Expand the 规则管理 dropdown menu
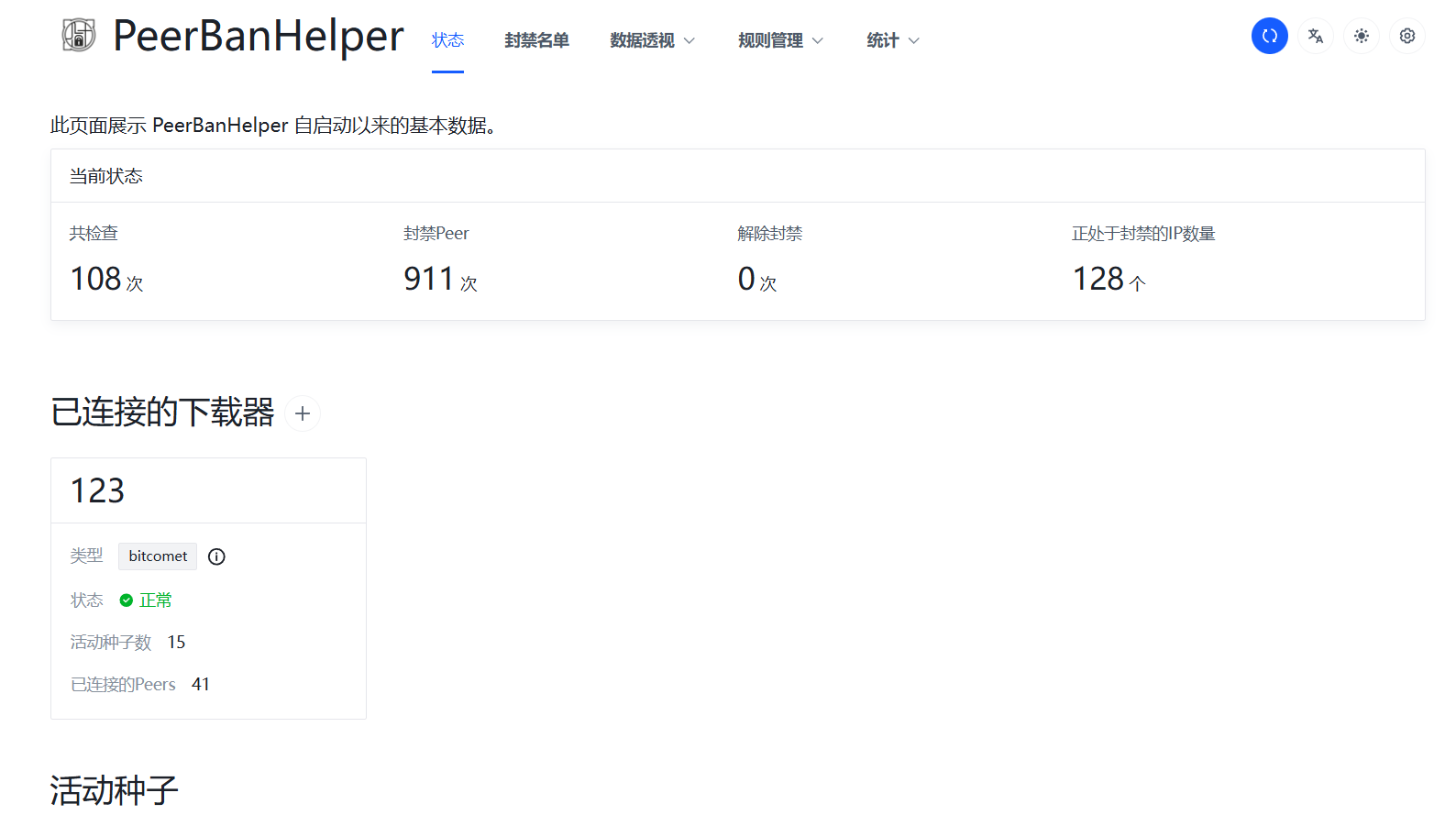The width and height of the screenshot is (1456, 826). click(x=780, y=40)
